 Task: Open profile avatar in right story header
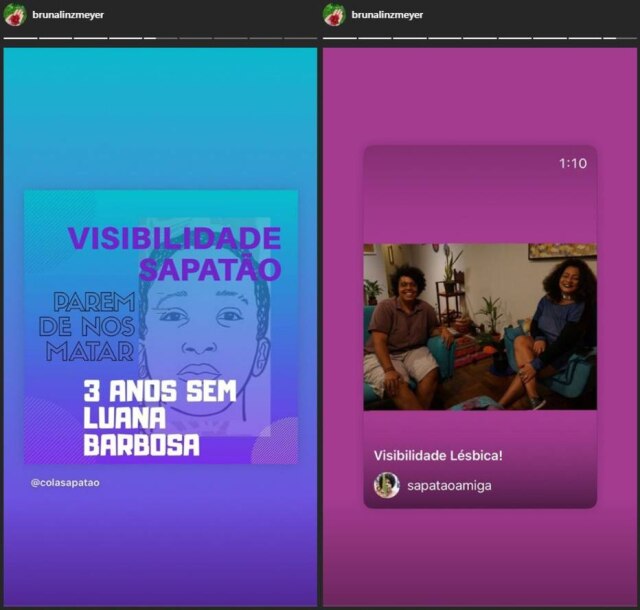click(x=334, y=15)
